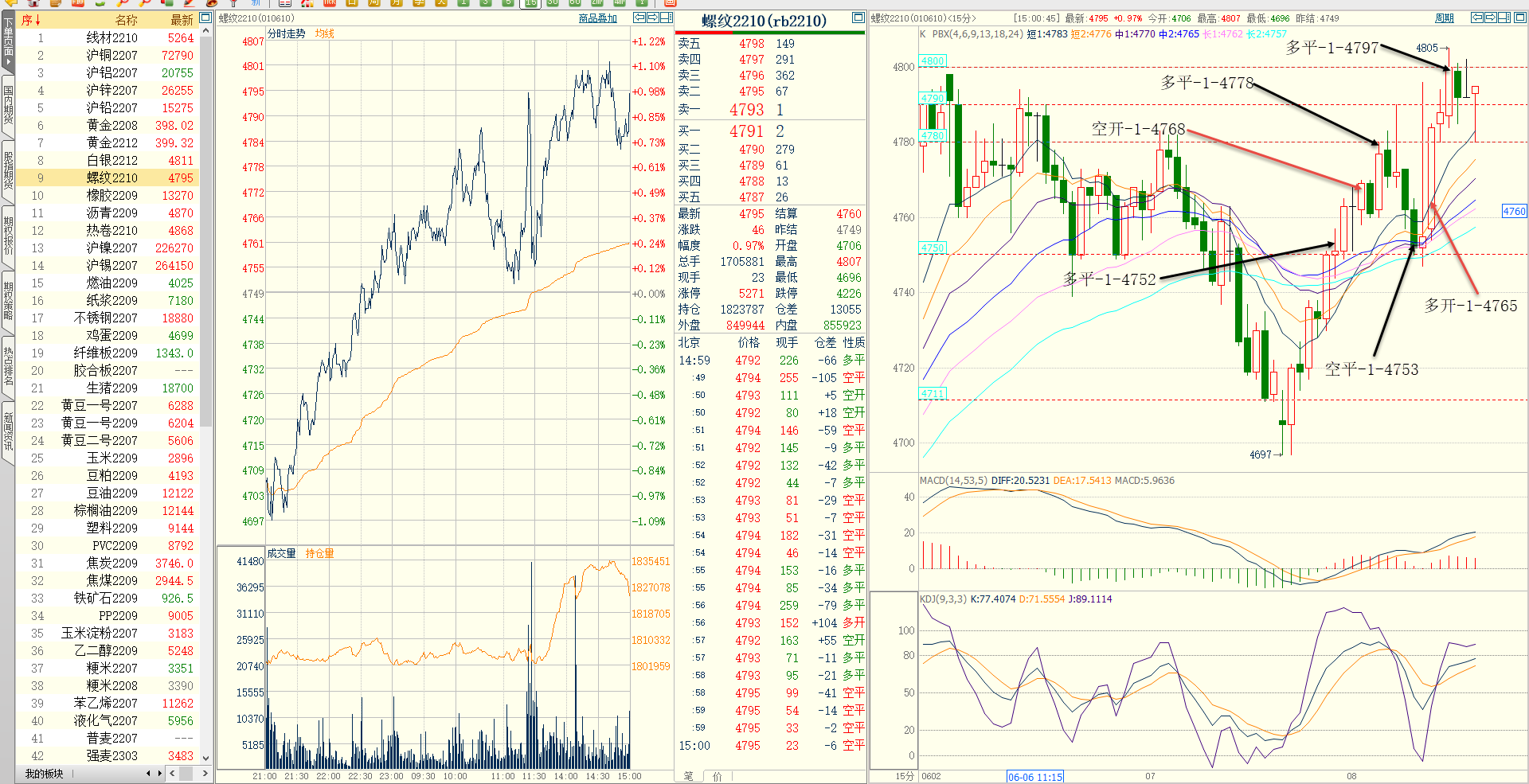Screen dimensions: 1529x784
Task: Click horizontal scrollbar right arrow under quote list
Action: 205,773
